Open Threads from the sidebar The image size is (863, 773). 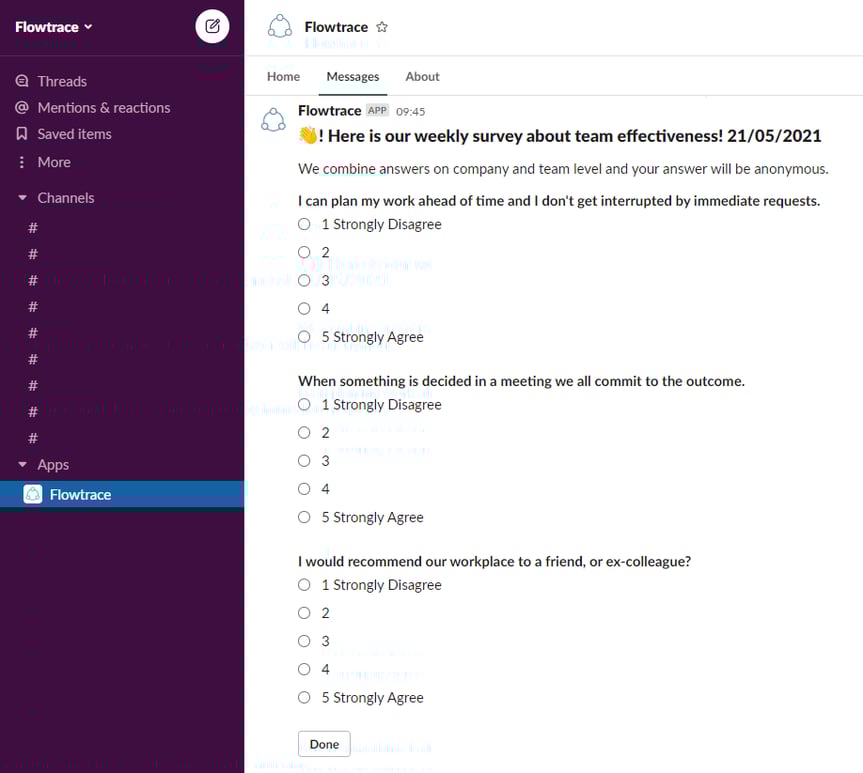tap(60, 80)
